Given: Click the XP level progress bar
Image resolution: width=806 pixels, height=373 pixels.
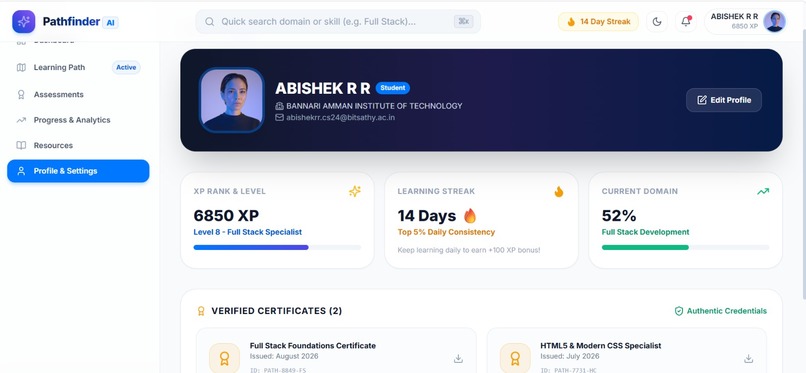Looking at the screenshot, I should click(x=277, y=247).
